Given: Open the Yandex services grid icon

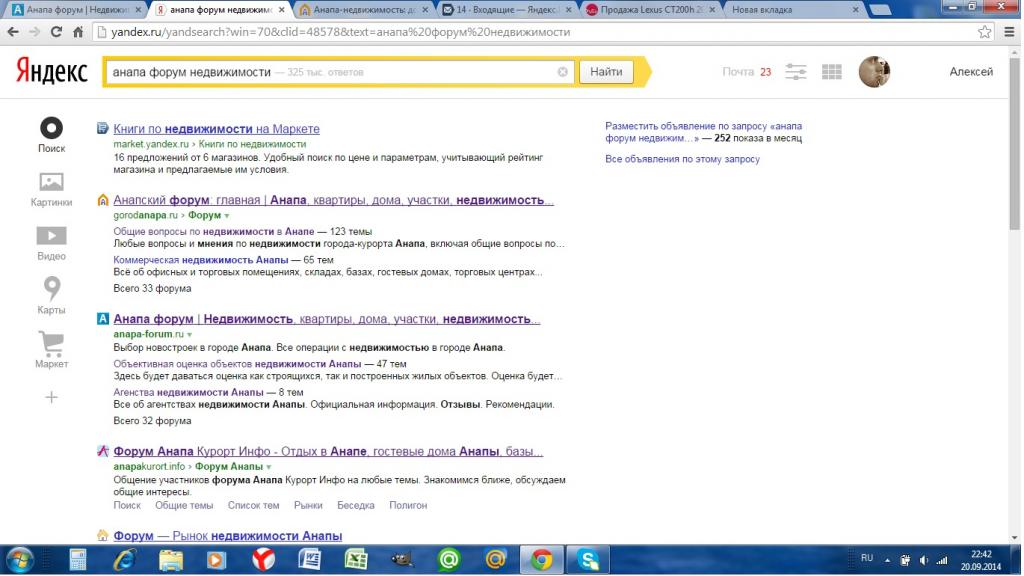Looking at the screenshot, I should 831,72.
